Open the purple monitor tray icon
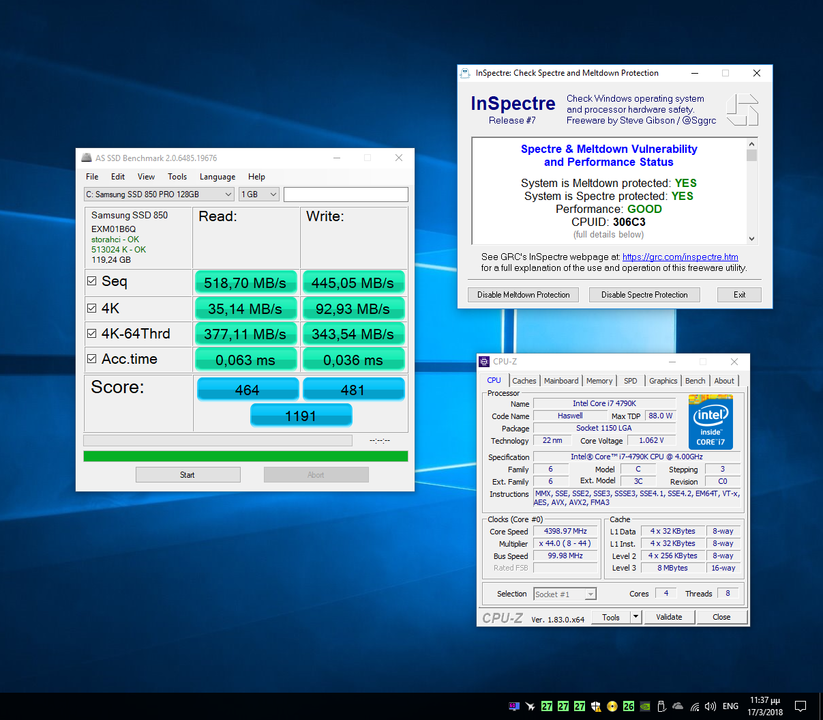The width and height of the screenshot is (823, 720). tap(514, 706)
